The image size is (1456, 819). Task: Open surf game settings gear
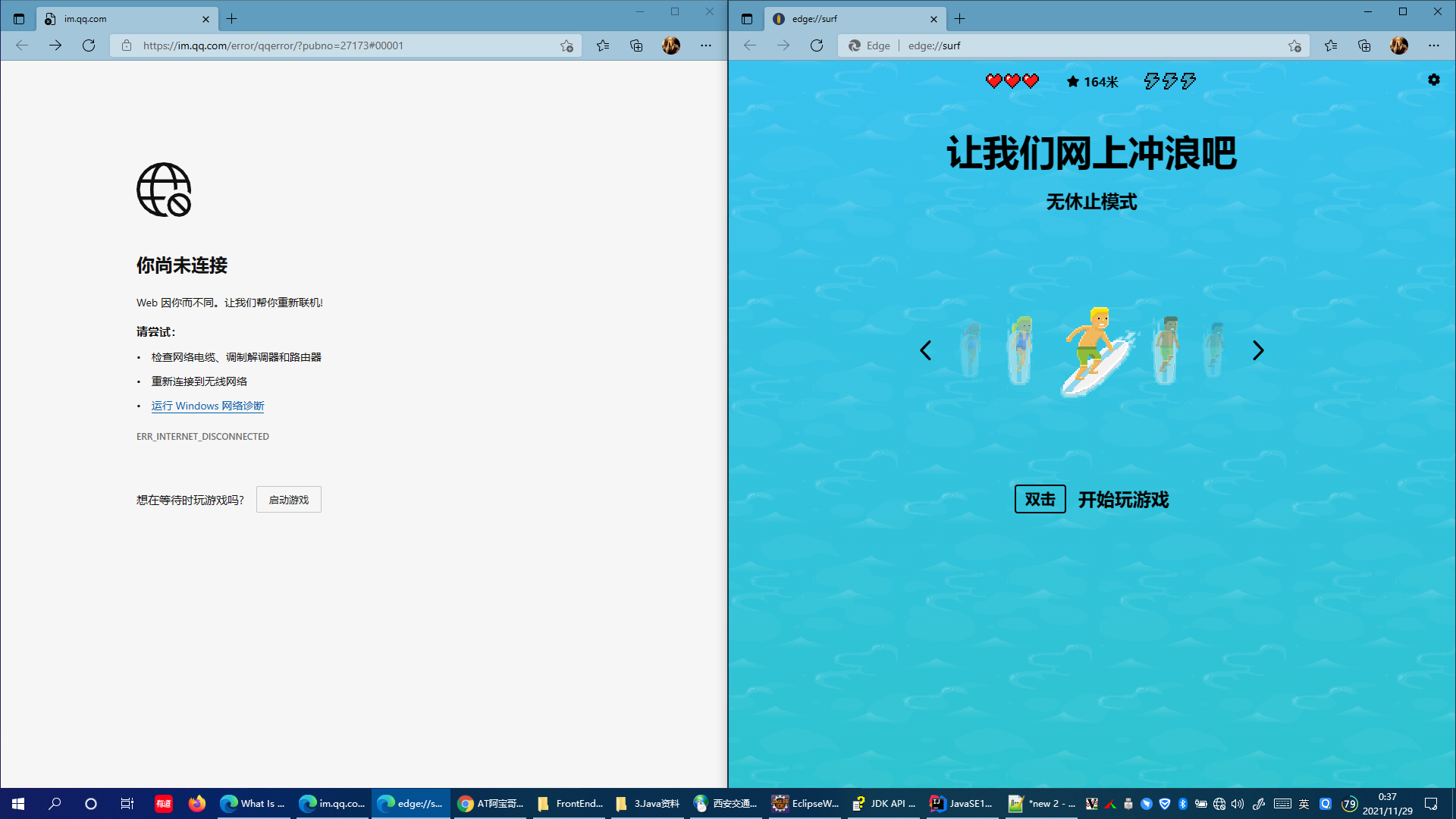[1433, 80]
